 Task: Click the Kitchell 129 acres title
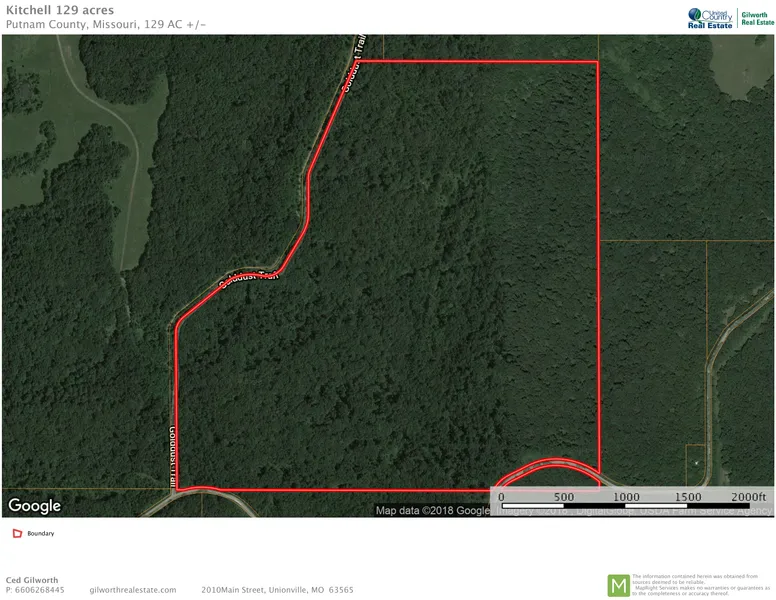tap(60, 11)
